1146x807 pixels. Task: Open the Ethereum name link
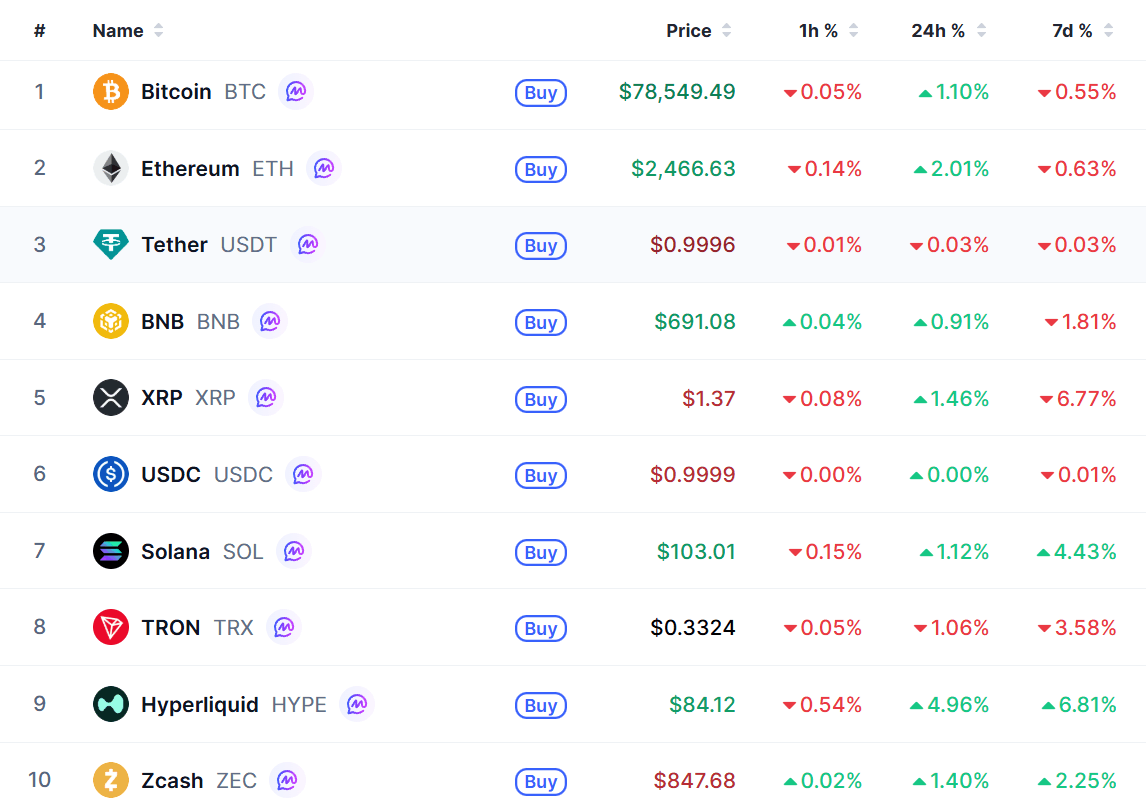click(x=190, y=169)
